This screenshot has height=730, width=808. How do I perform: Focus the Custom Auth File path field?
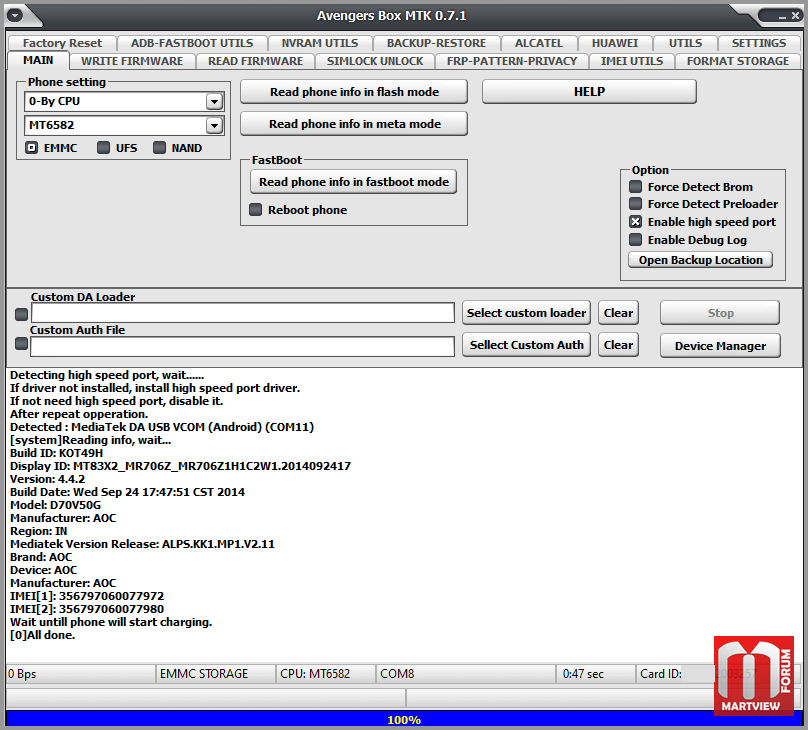pyautogui.click(x=242, y=346)
